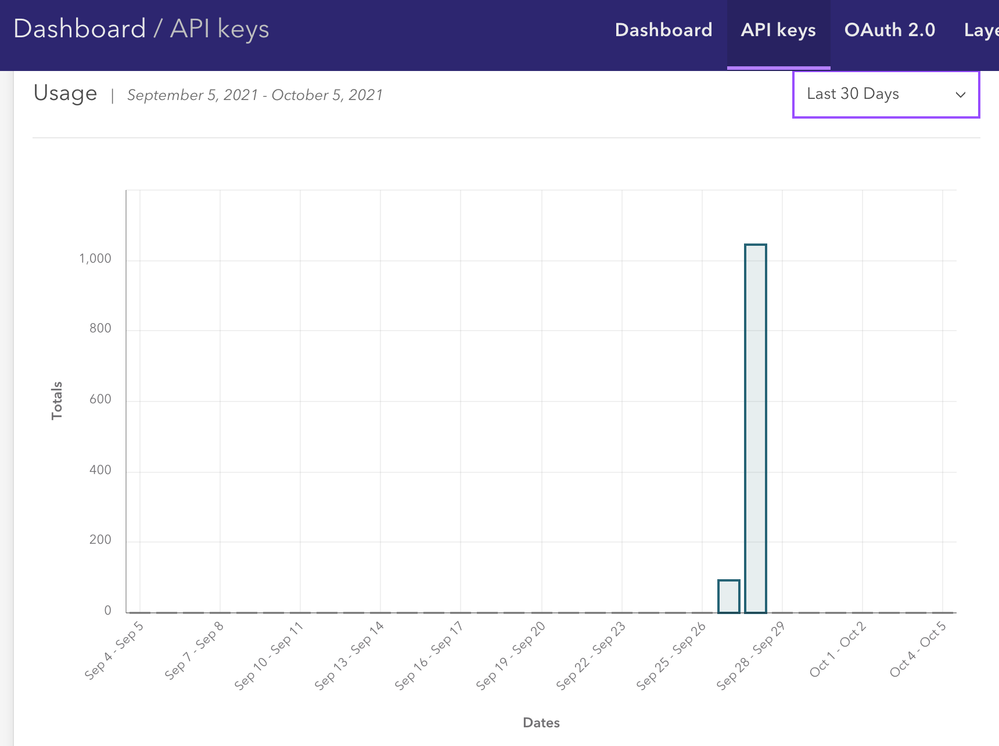
Task: Click the chevron in the date range selector
Action: coord(960,95)
